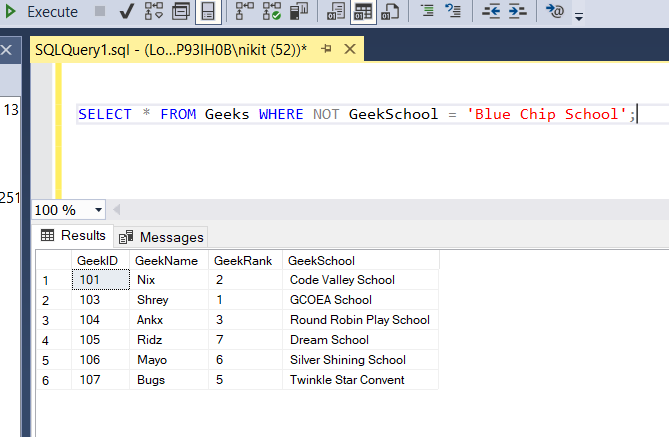Comment out the selected lines
The width and height of the screenshot is (669, 437).
pos(427,11)
